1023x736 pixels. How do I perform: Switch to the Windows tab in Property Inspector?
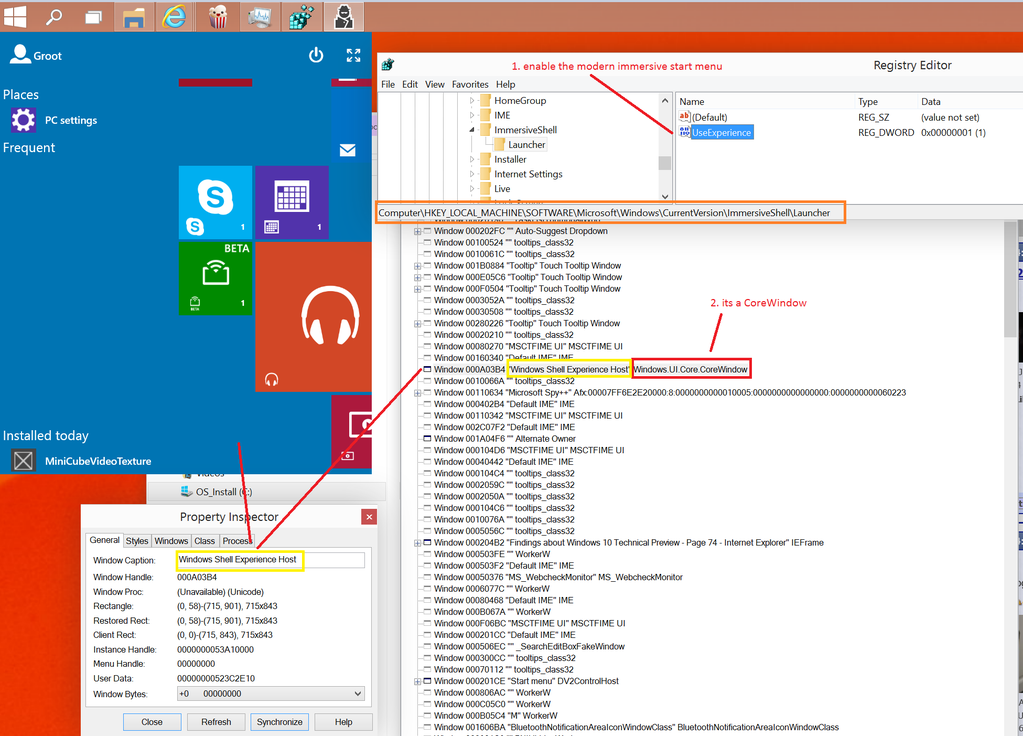171,541
